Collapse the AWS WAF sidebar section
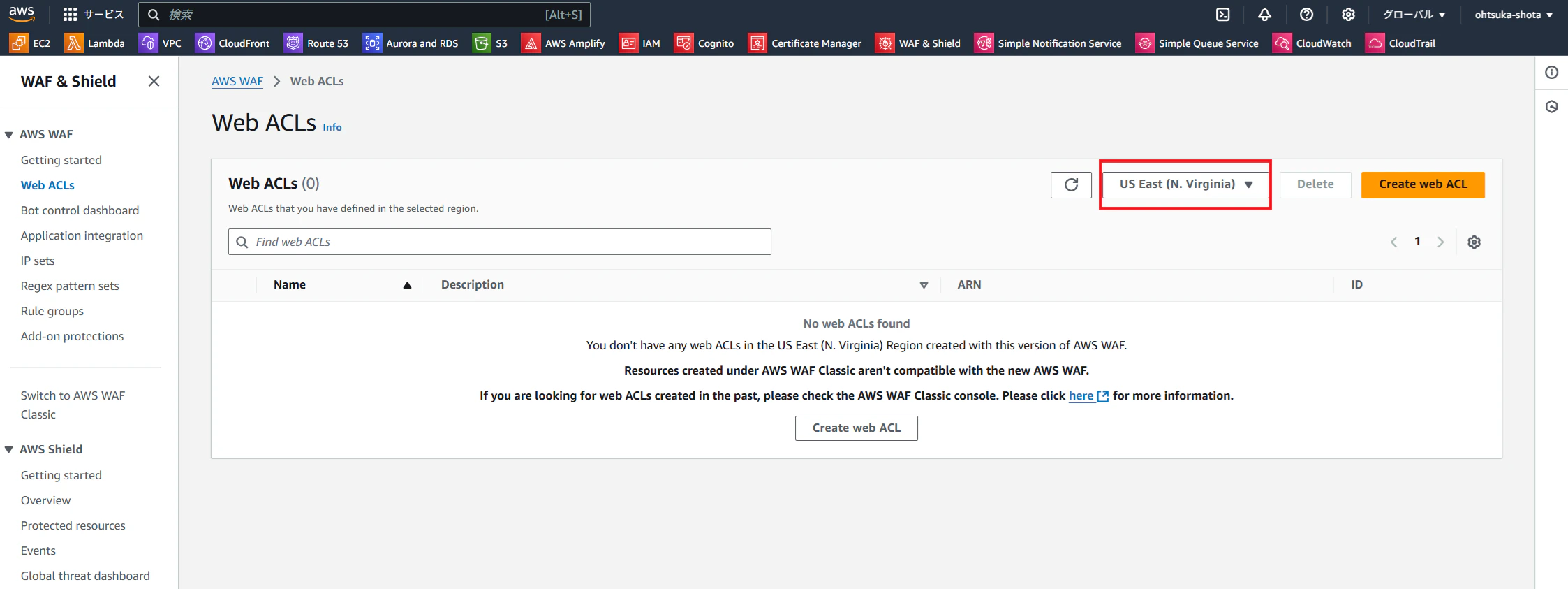Screen dimensions: 1568x589 (x=9, y=135)
